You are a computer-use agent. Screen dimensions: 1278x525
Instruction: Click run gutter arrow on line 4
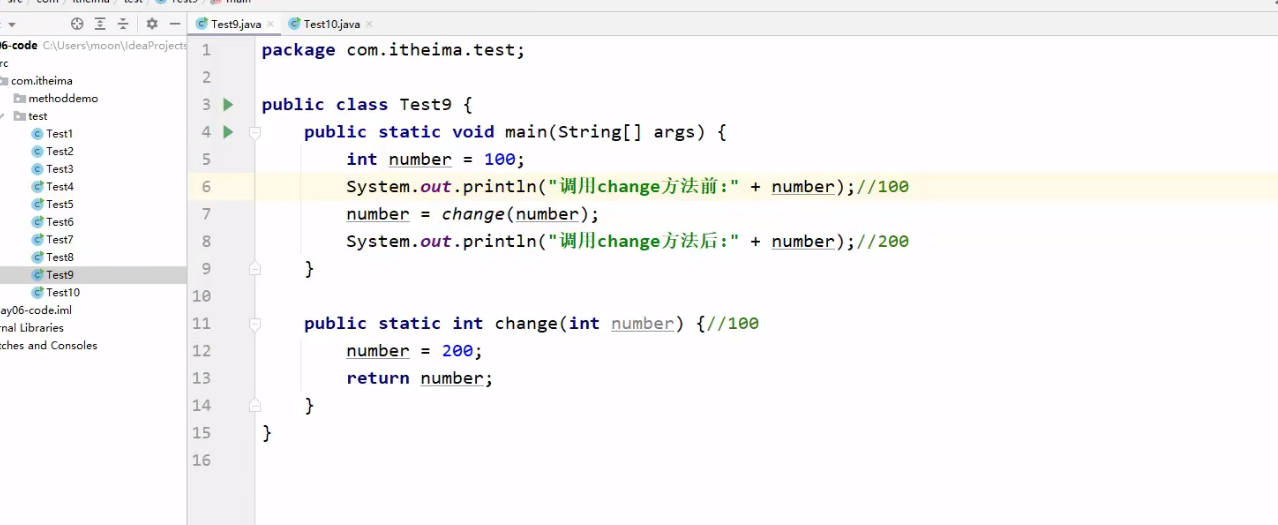pyautogui.click(x=228, y=131)
